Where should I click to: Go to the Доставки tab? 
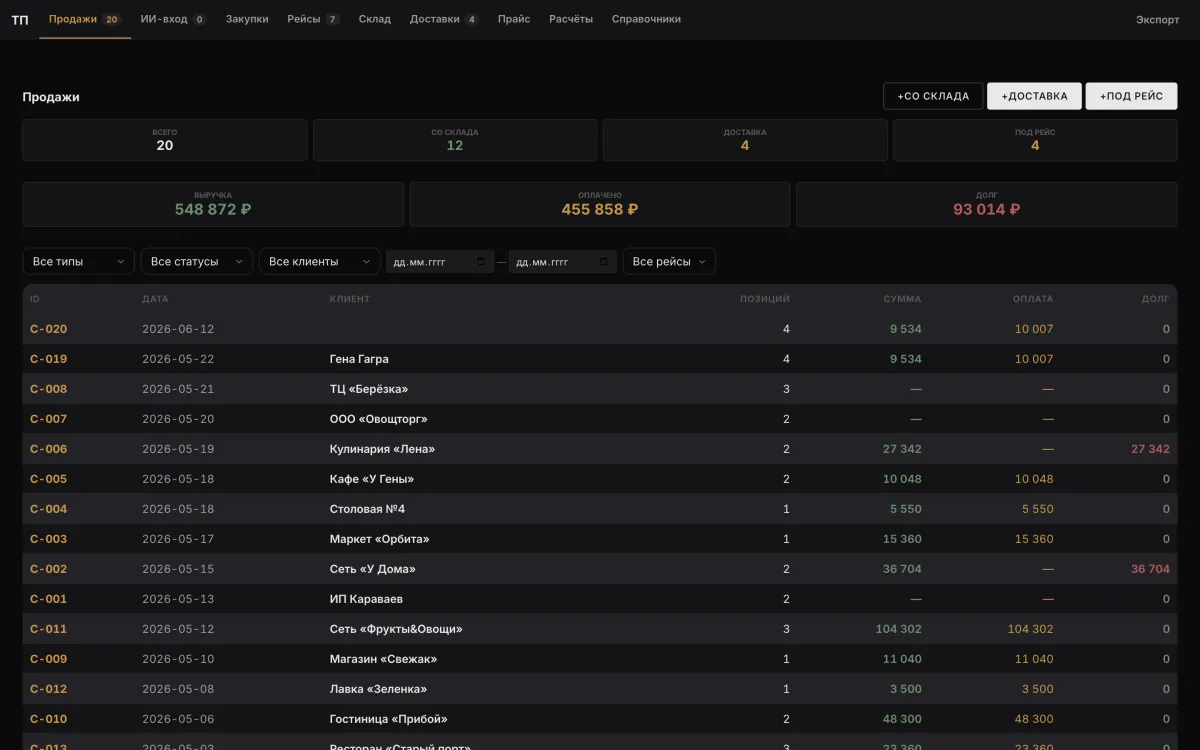click(x=444, y=19)
